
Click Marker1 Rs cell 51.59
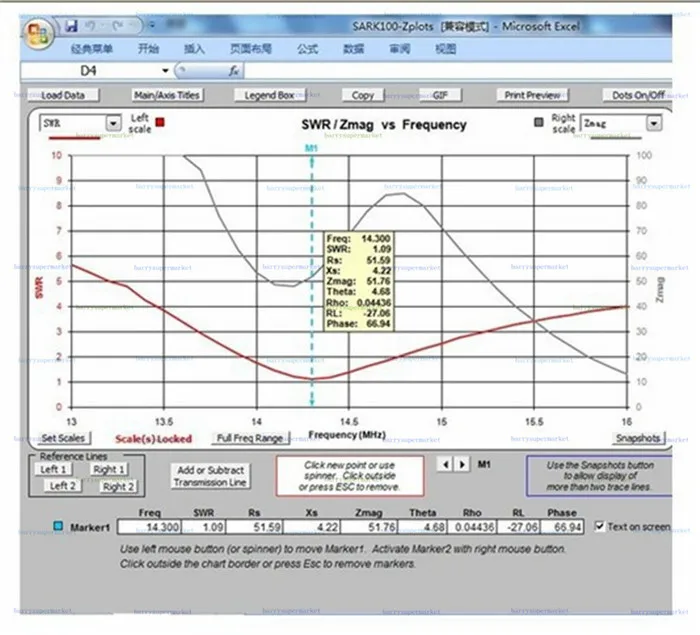[254, 527]
